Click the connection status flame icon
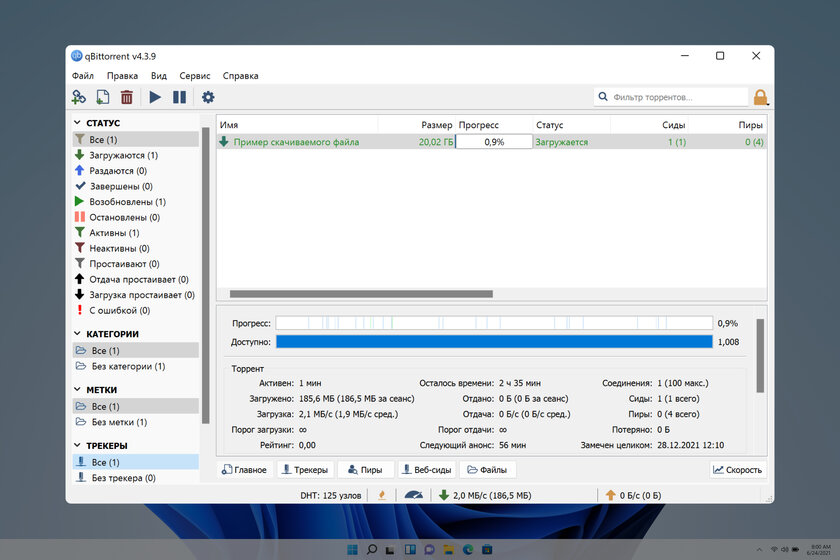Image resolution: width=840 pixels, height=560 pixels. point(382,495)
